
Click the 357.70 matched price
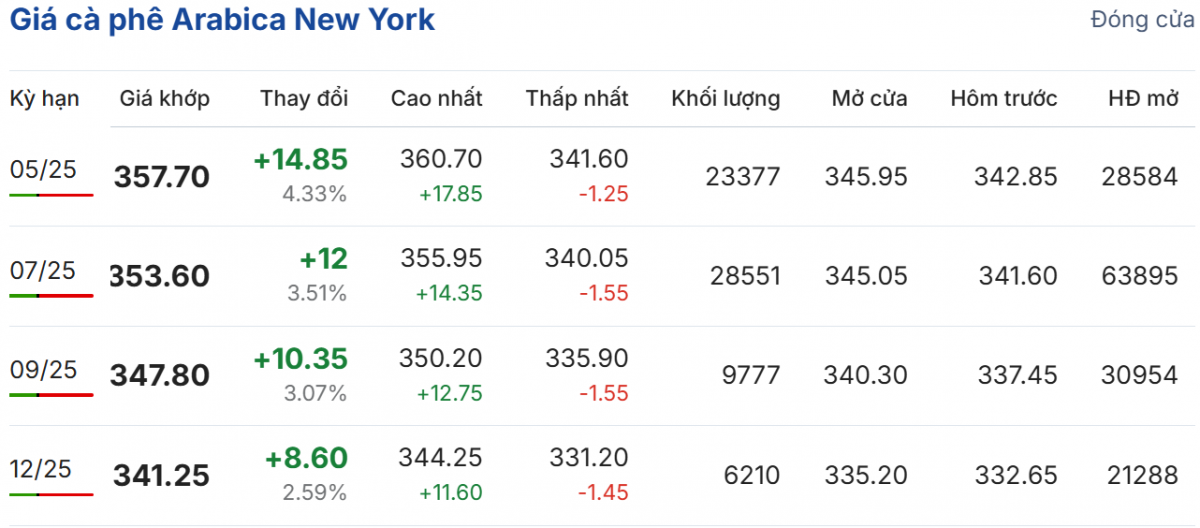point(162,177)
